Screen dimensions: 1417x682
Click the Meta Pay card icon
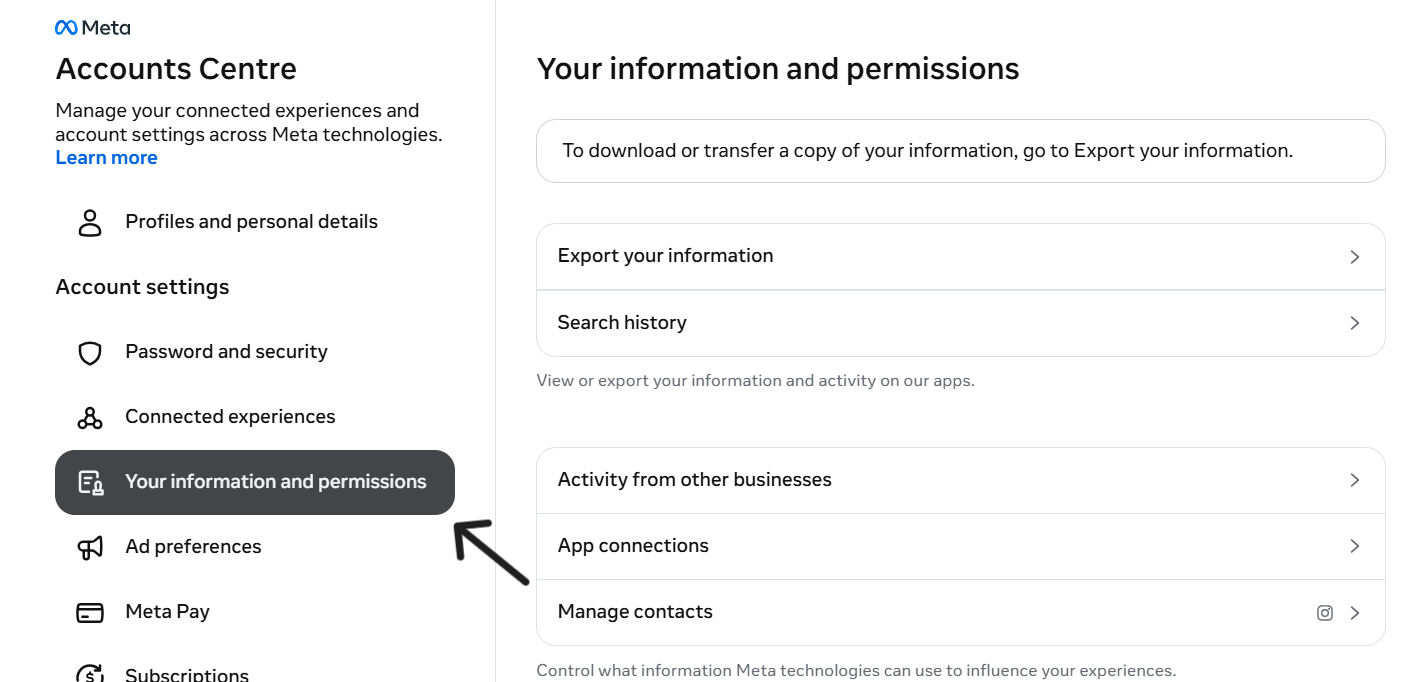point(90,612)
